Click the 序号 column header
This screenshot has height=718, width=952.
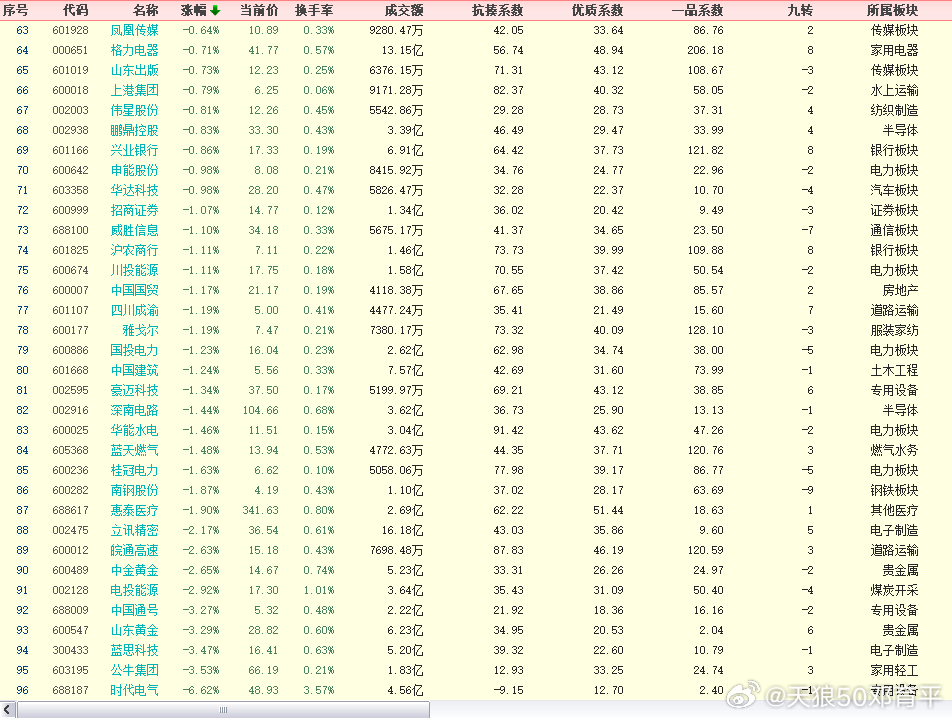pos(15,10)
